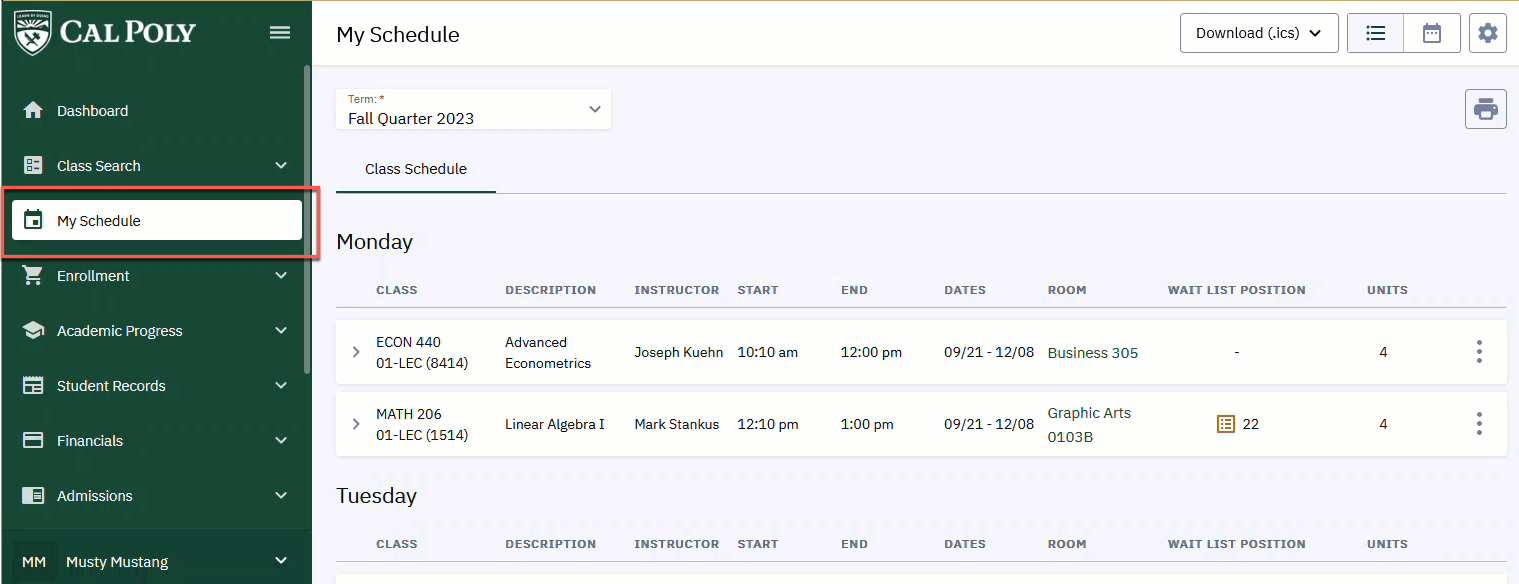The width and height of the screenshot is (1519, 584).
Task: Open the Term dropdown Fall Quarter 2023
Action: click(473, 109)
